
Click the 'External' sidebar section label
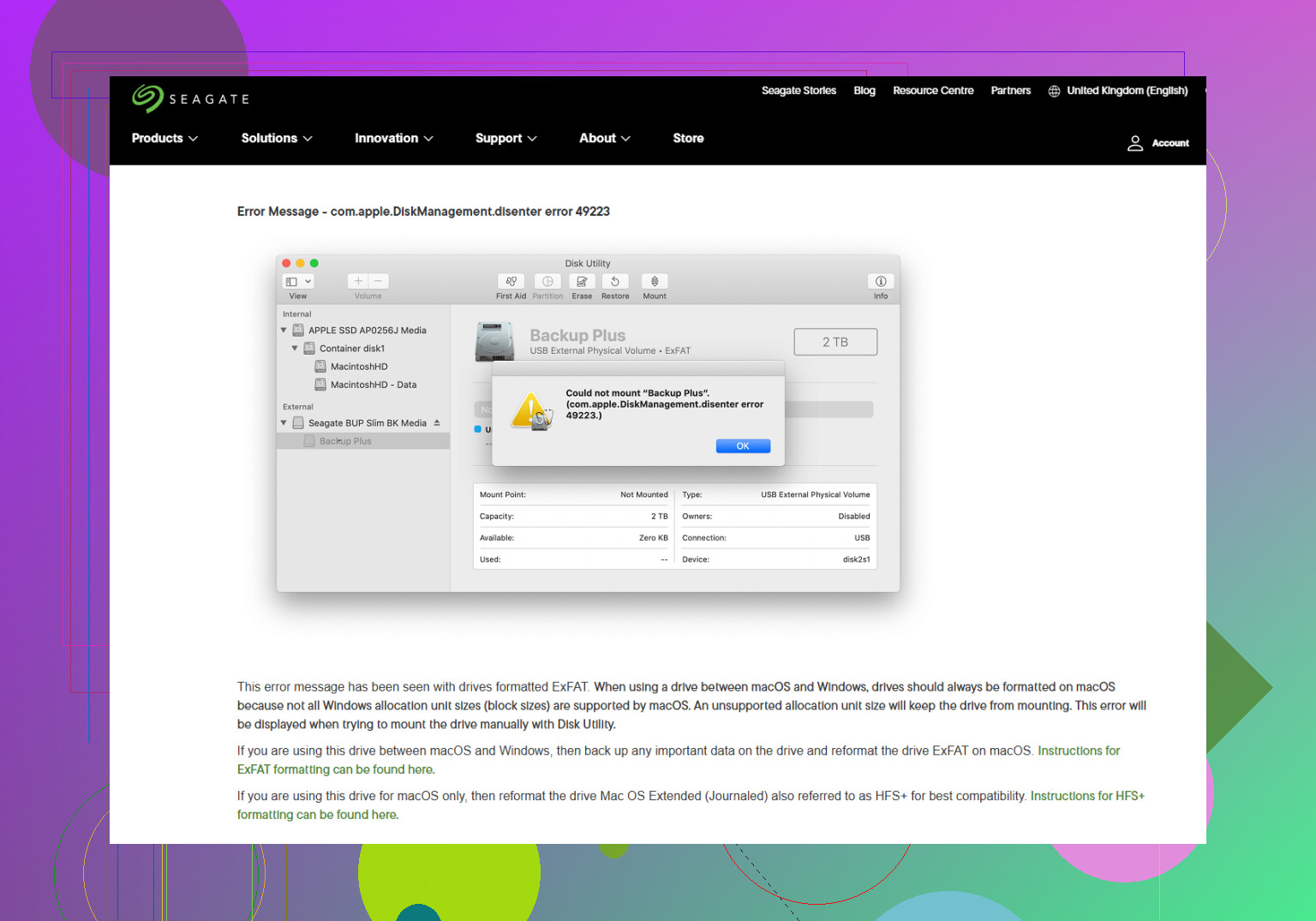coord(298,407)
